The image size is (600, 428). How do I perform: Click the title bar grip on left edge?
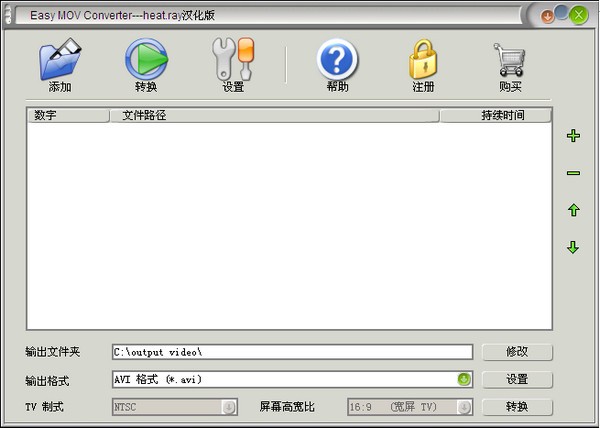pyautogui.click(x=8, y=15)
